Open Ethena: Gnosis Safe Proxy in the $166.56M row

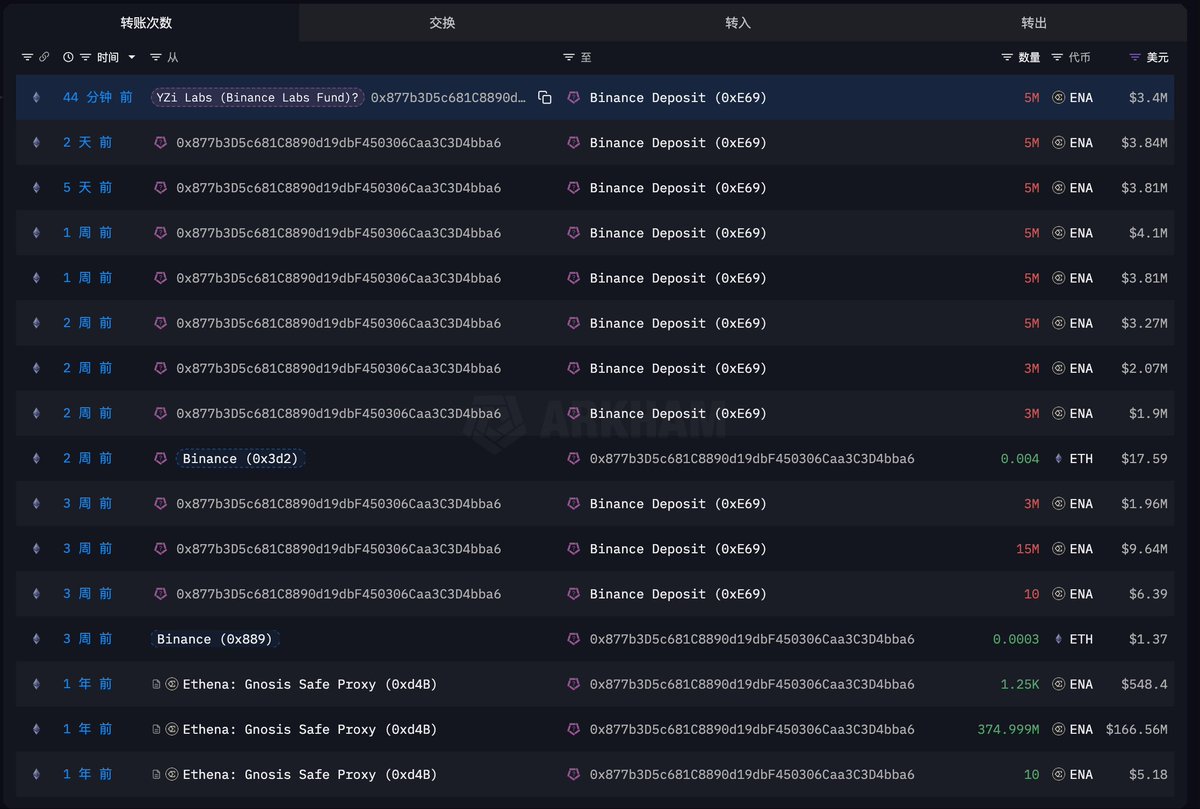tap(309, 729)
